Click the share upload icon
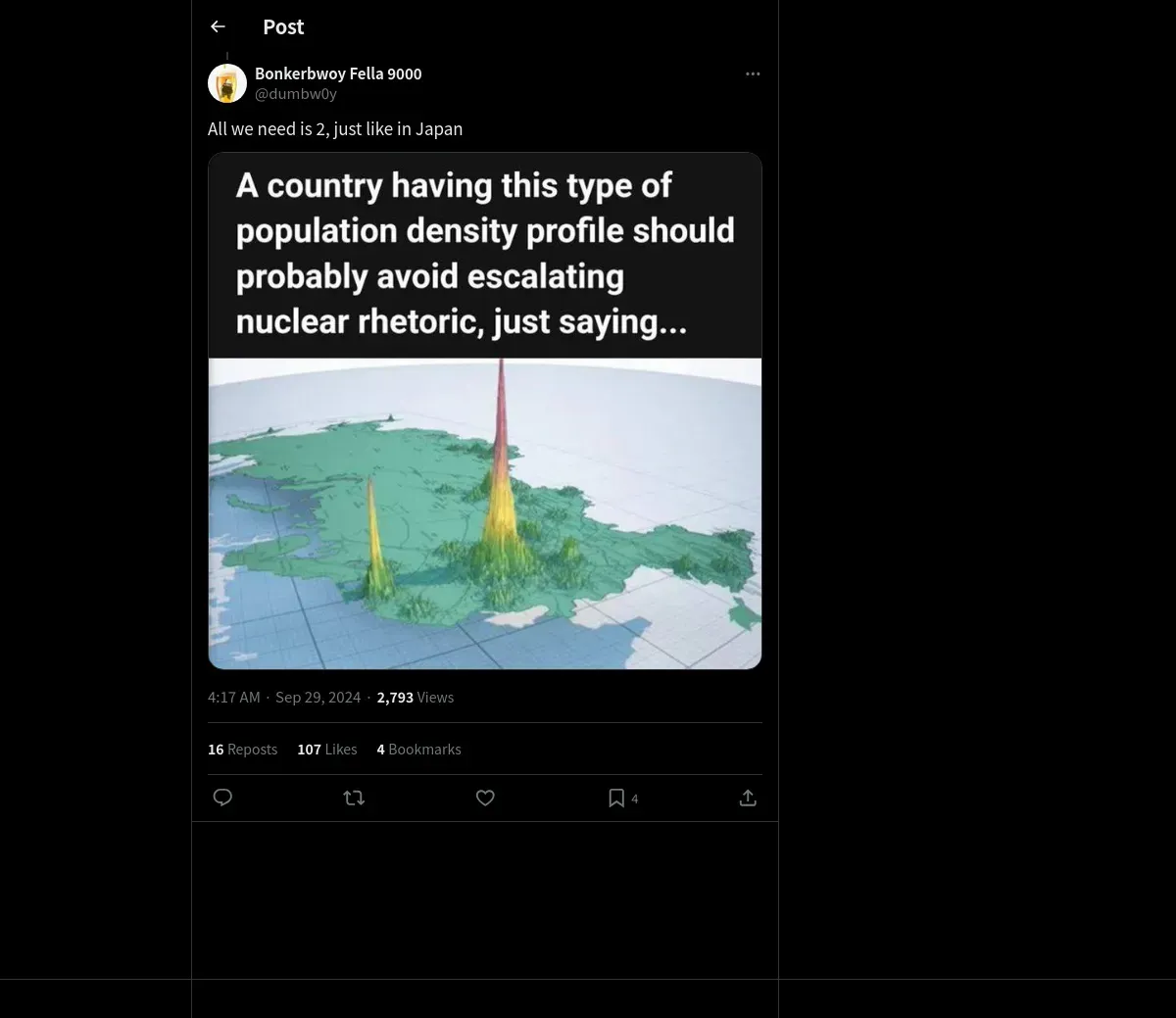The image size is (1176, 1018). tap(748, 798)
